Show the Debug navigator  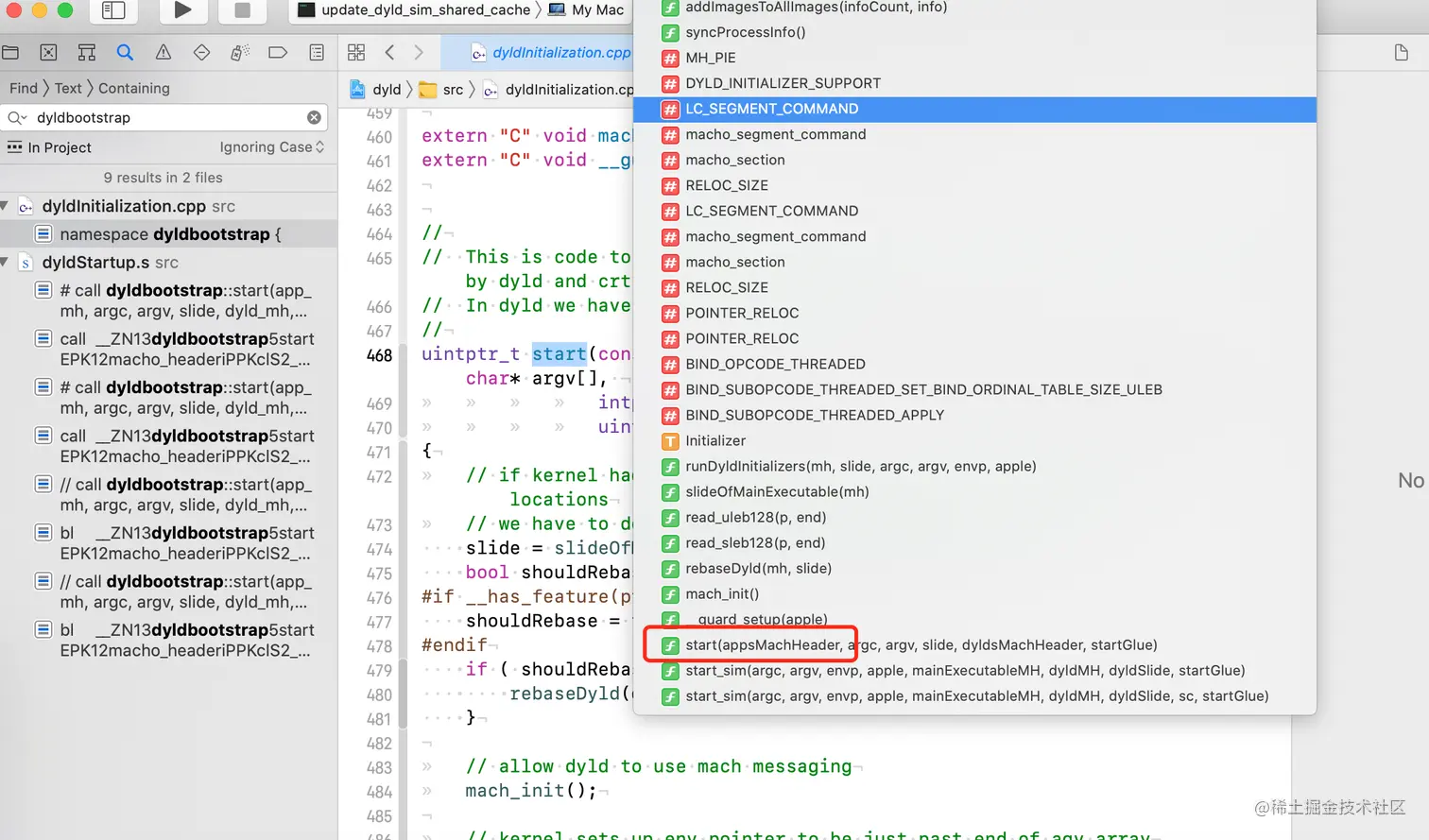click(x=240, y=53)
